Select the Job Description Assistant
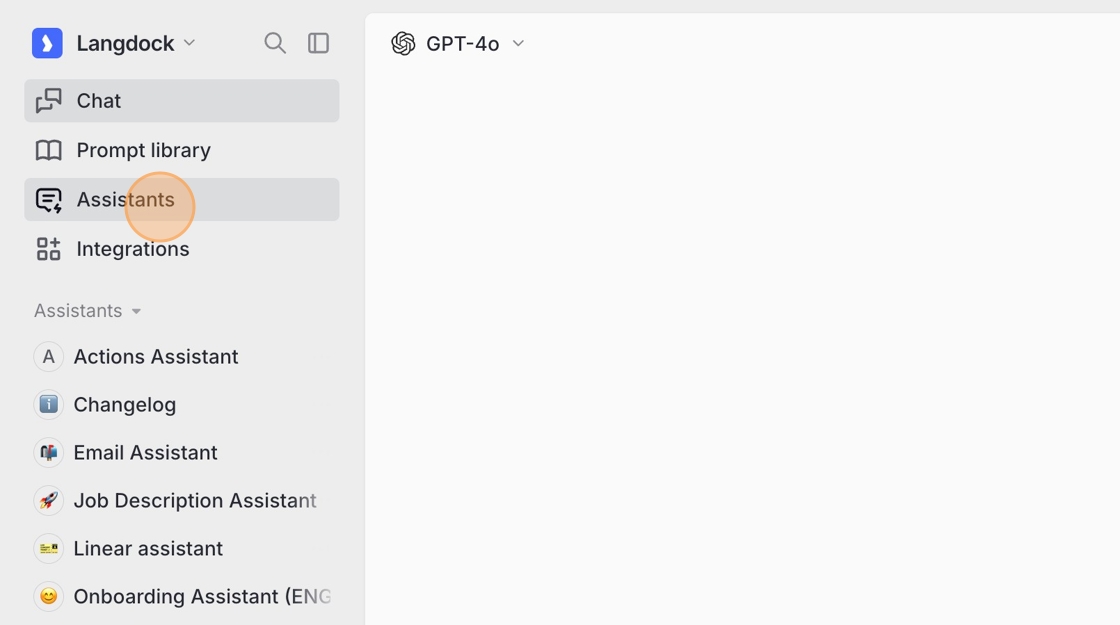The width and height of the screenshot is (1120, 625). pyautogui.click(x=194, y=501)
